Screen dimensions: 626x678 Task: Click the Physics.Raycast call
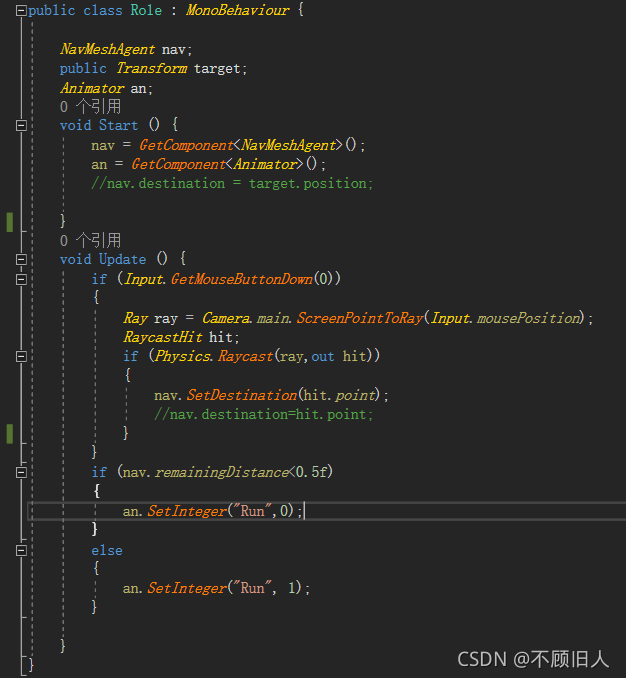(x=214, y=356)
